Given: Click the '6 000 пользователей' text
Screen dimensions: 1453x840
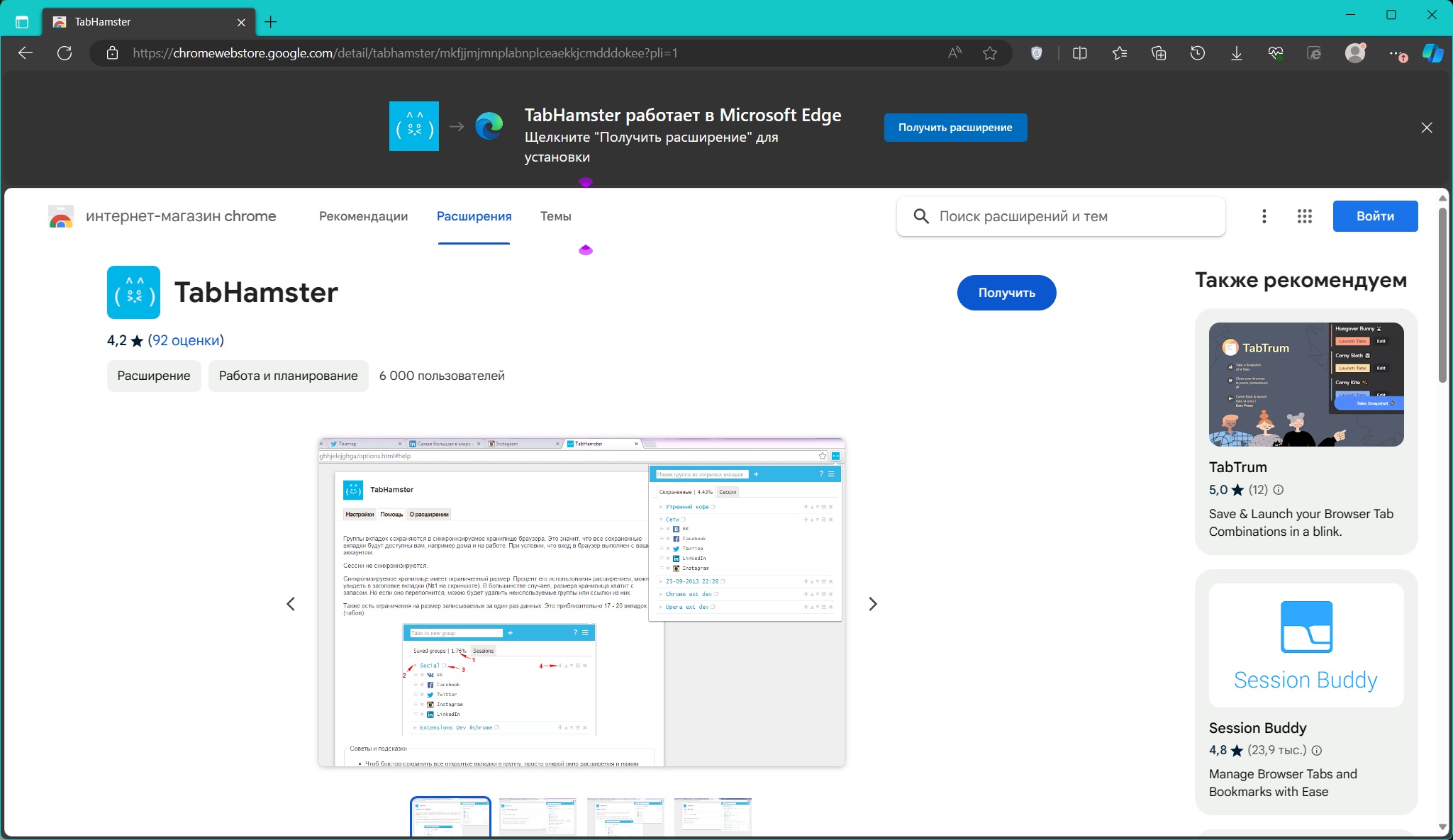Looking at the screenshot, I should click(442, 376).
